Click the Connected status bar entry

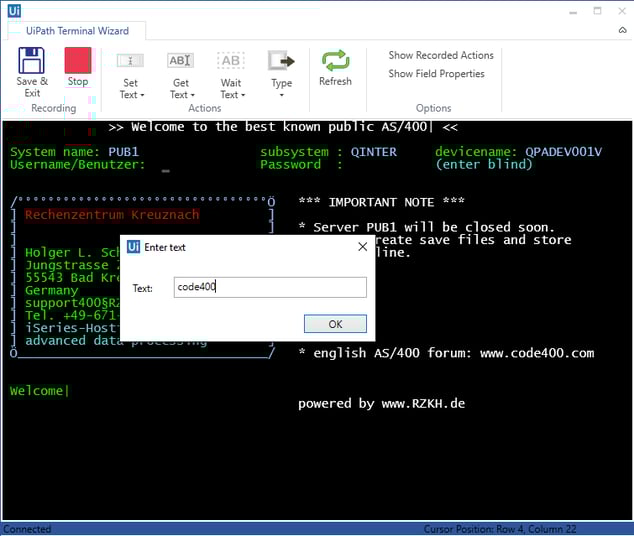pyautogui.click(x=27, y=529)
